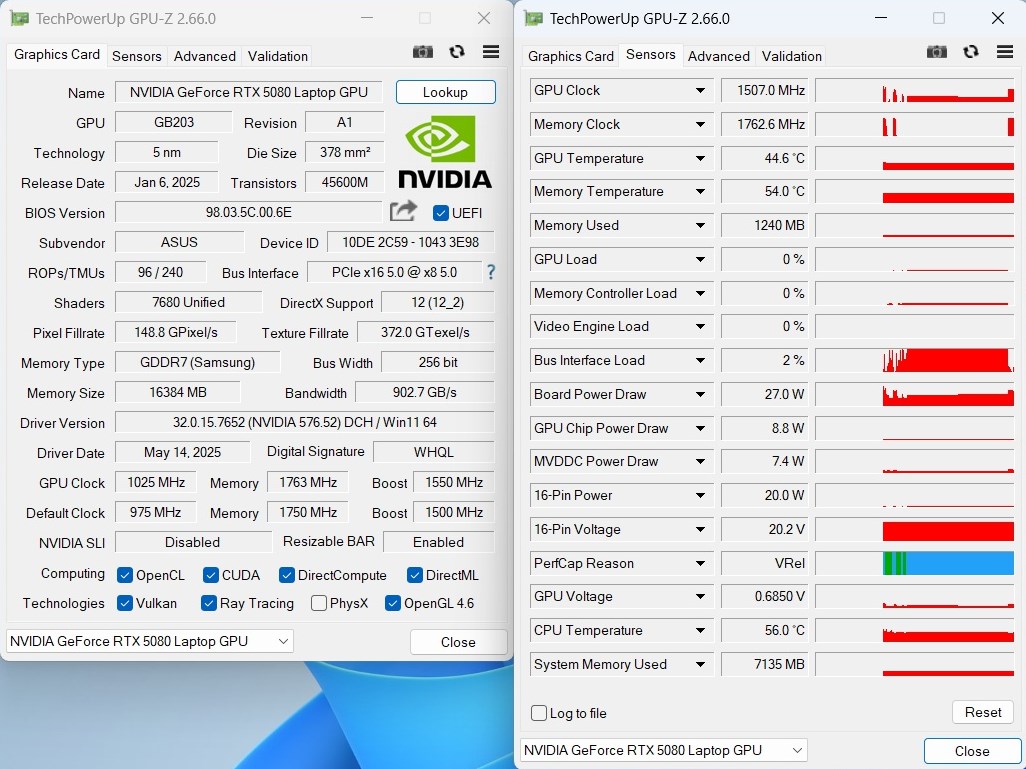Click the Bus Interface Load history graph
Viewport: 1026px width, 769px height.
915,361
